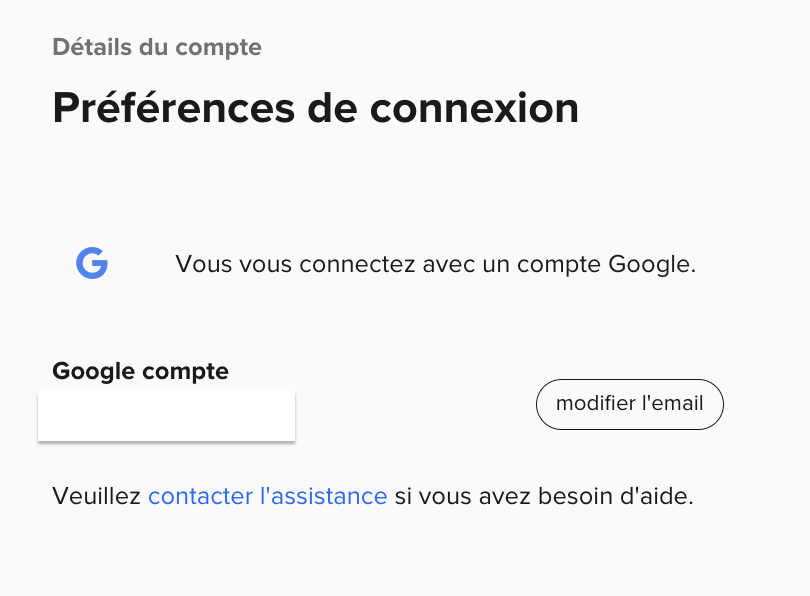Click the Préférences de connexion heading
The image size is (810, 596).
[x=316, y=108]
